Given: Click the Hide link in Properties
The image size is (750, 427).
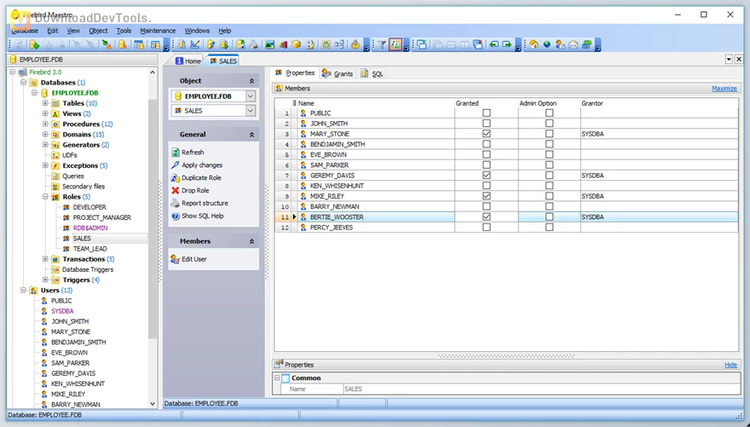Looking at the screenshot, I should tap(730, 365).
